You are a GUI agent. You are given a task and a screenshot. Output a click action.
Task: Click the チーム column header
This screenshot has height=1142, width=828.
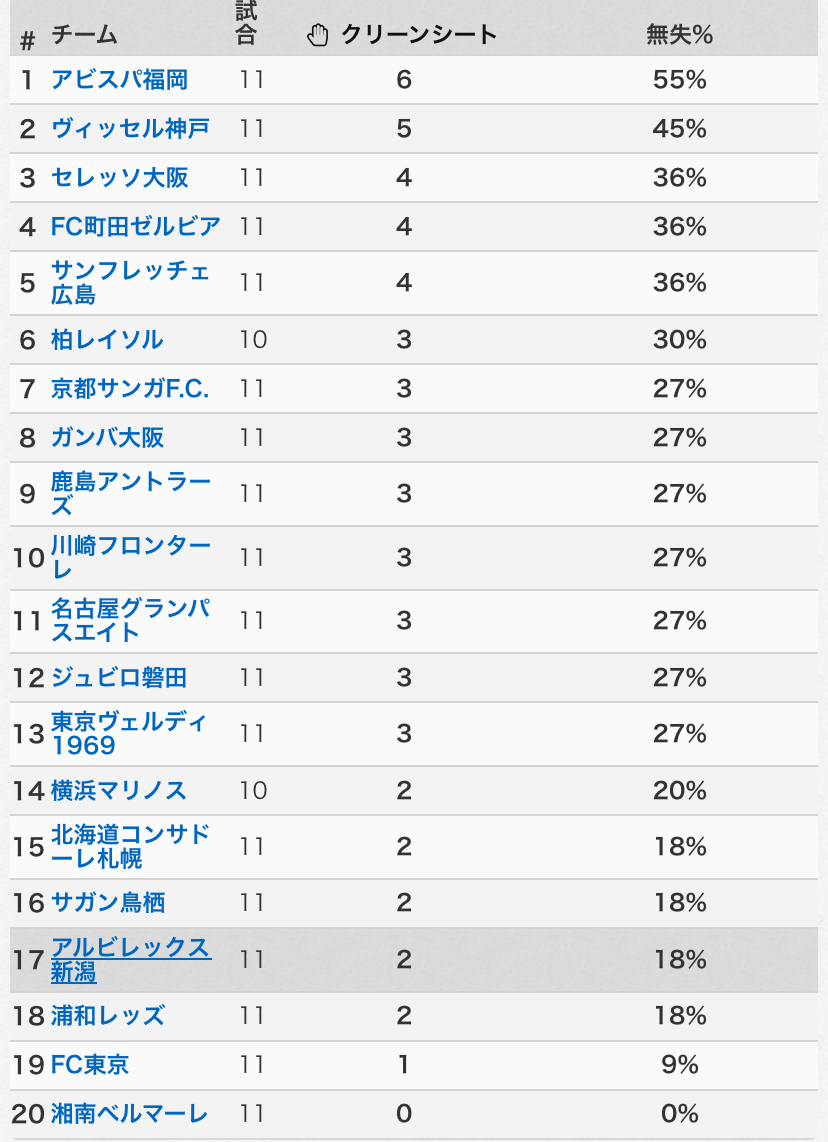click(84, 34)
